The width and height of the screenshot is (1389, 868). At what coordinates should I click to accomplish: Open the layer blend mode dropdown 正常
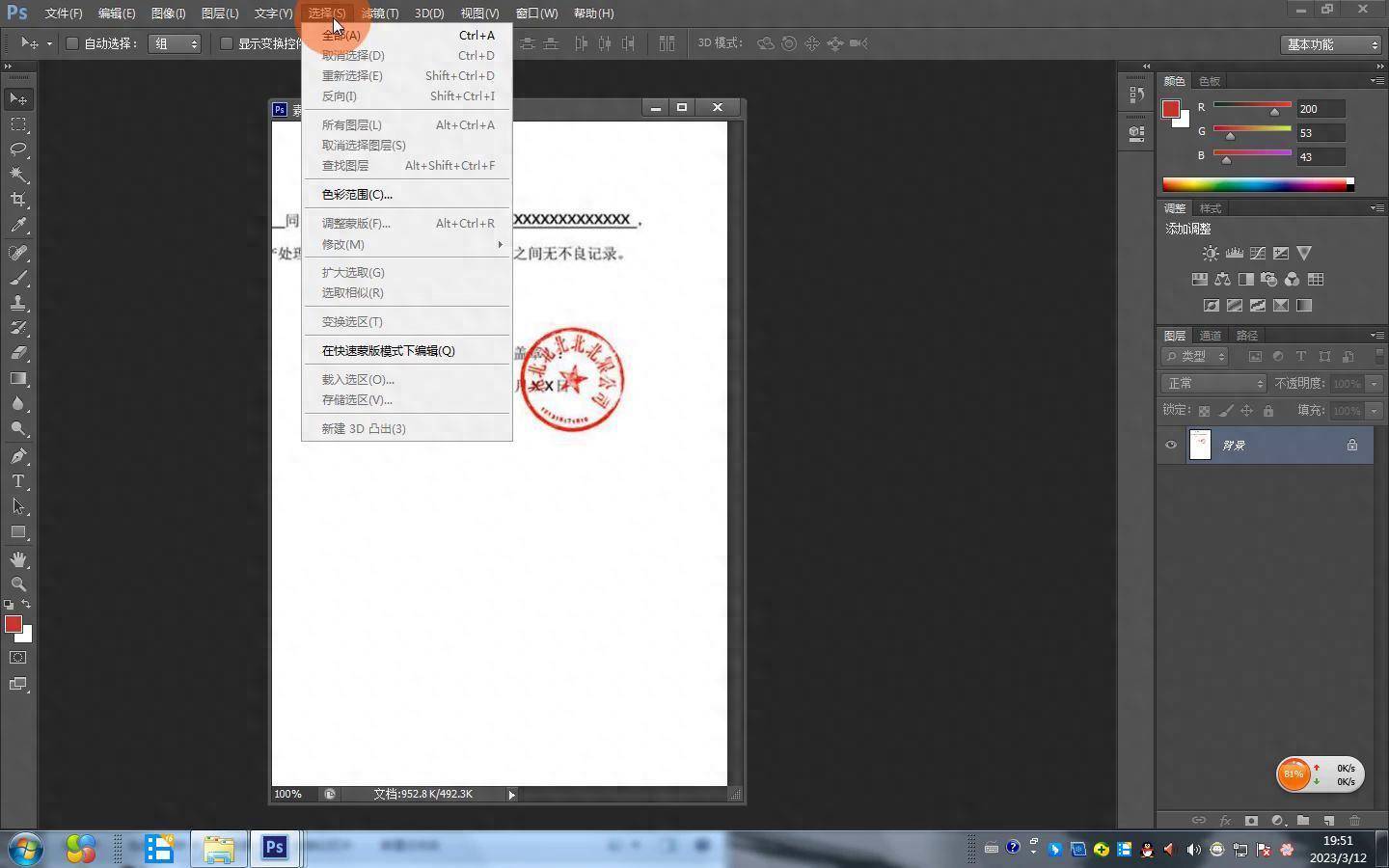click(x=1213, y=384)
